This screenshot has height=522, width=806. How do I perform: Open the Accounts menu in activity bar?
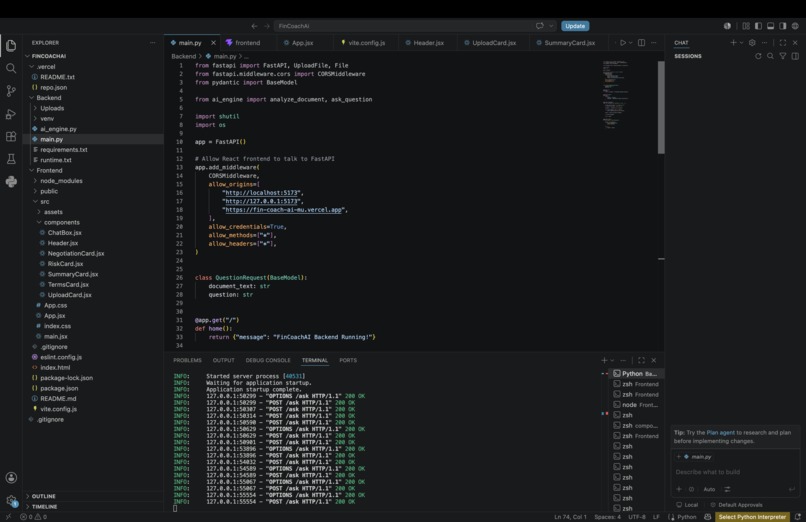pos(11,477)
